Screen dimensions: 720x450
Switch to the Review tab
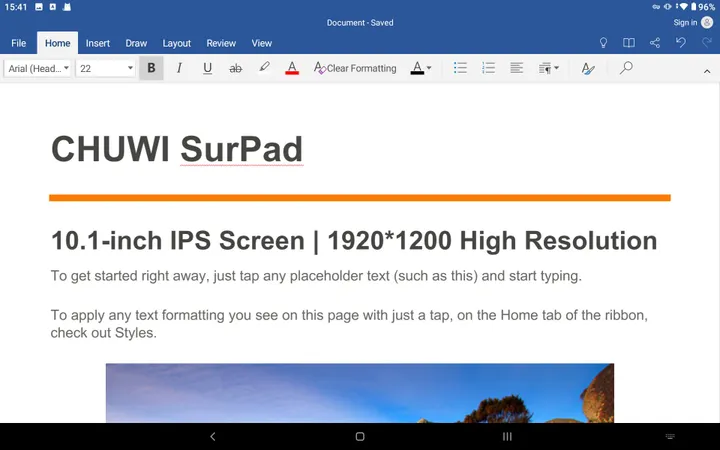pyautogui.click(x=221, y=43)
